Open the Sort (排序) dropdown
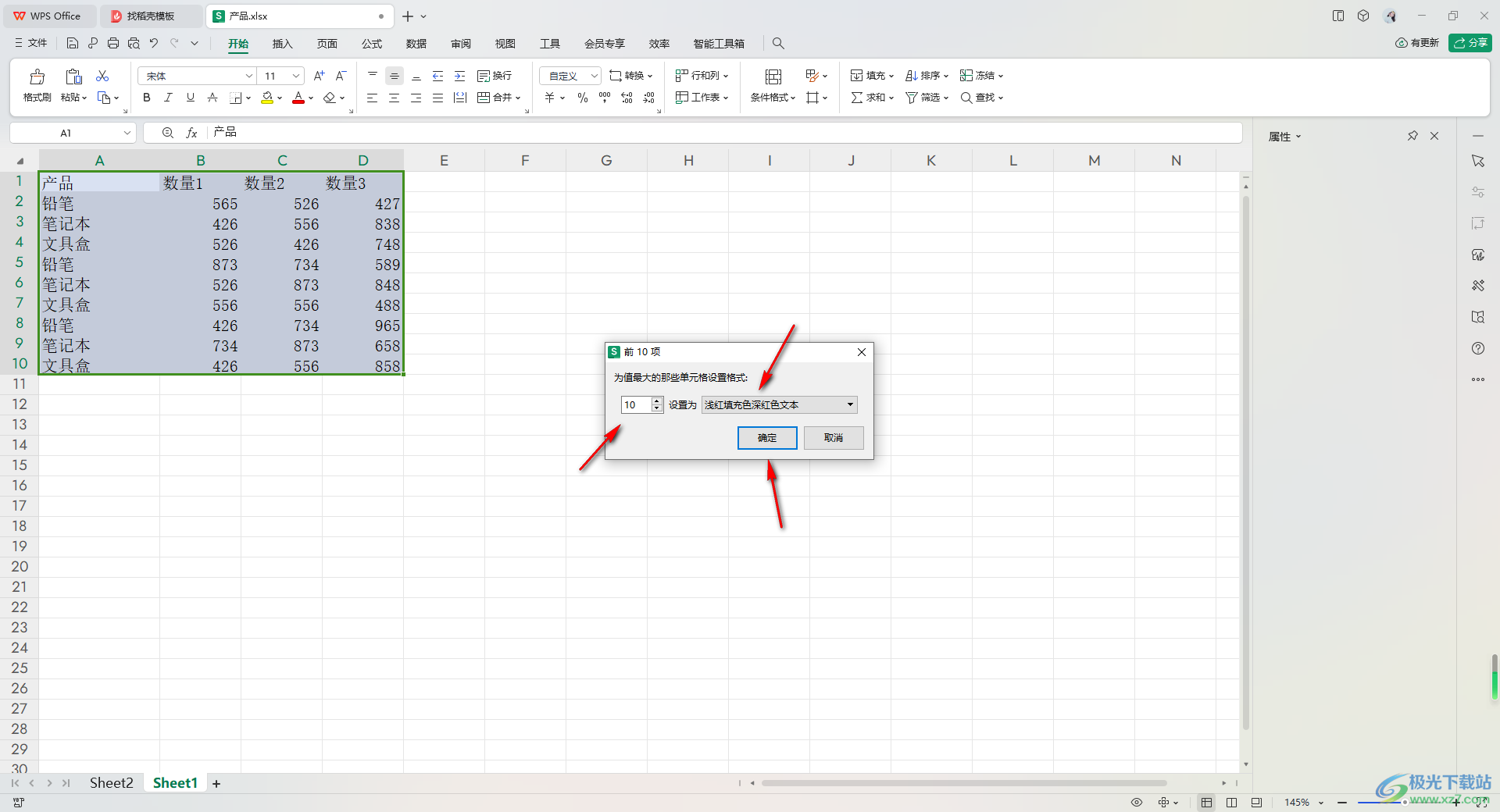Image resolution: width=1500 pixels, height=812 pixels. coord(927,76)
